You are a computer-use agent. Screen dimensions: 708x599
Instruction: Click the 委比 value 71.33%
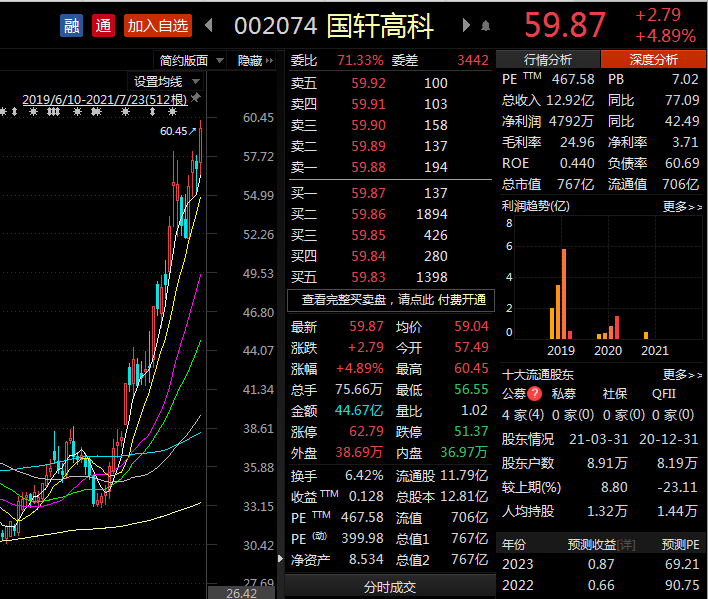point(360,60)
